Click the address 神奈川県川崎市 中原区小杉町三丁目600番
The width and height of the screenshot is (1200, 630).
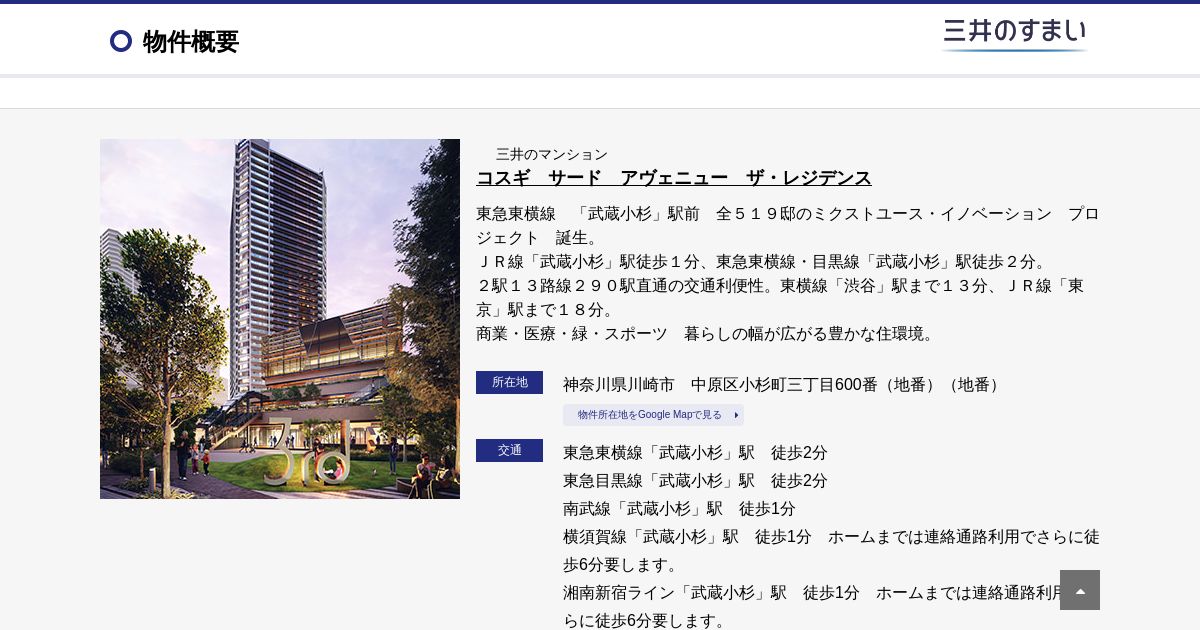coord(784,385)
